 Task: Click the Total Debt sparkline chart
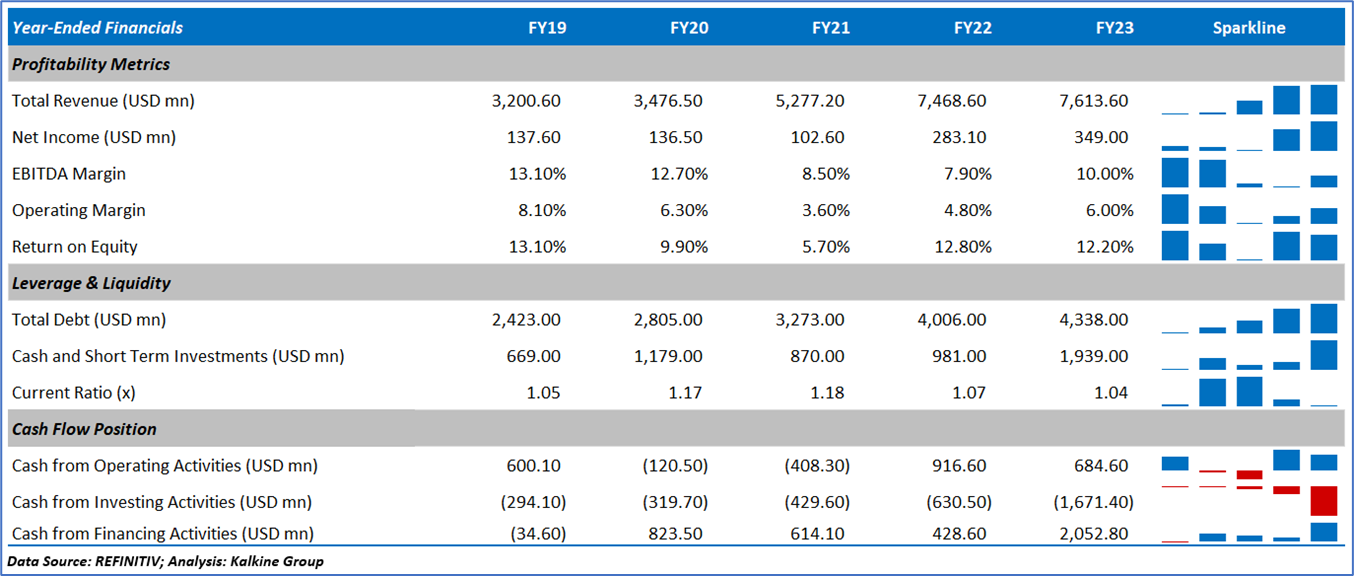click(x=1249, y=319)
